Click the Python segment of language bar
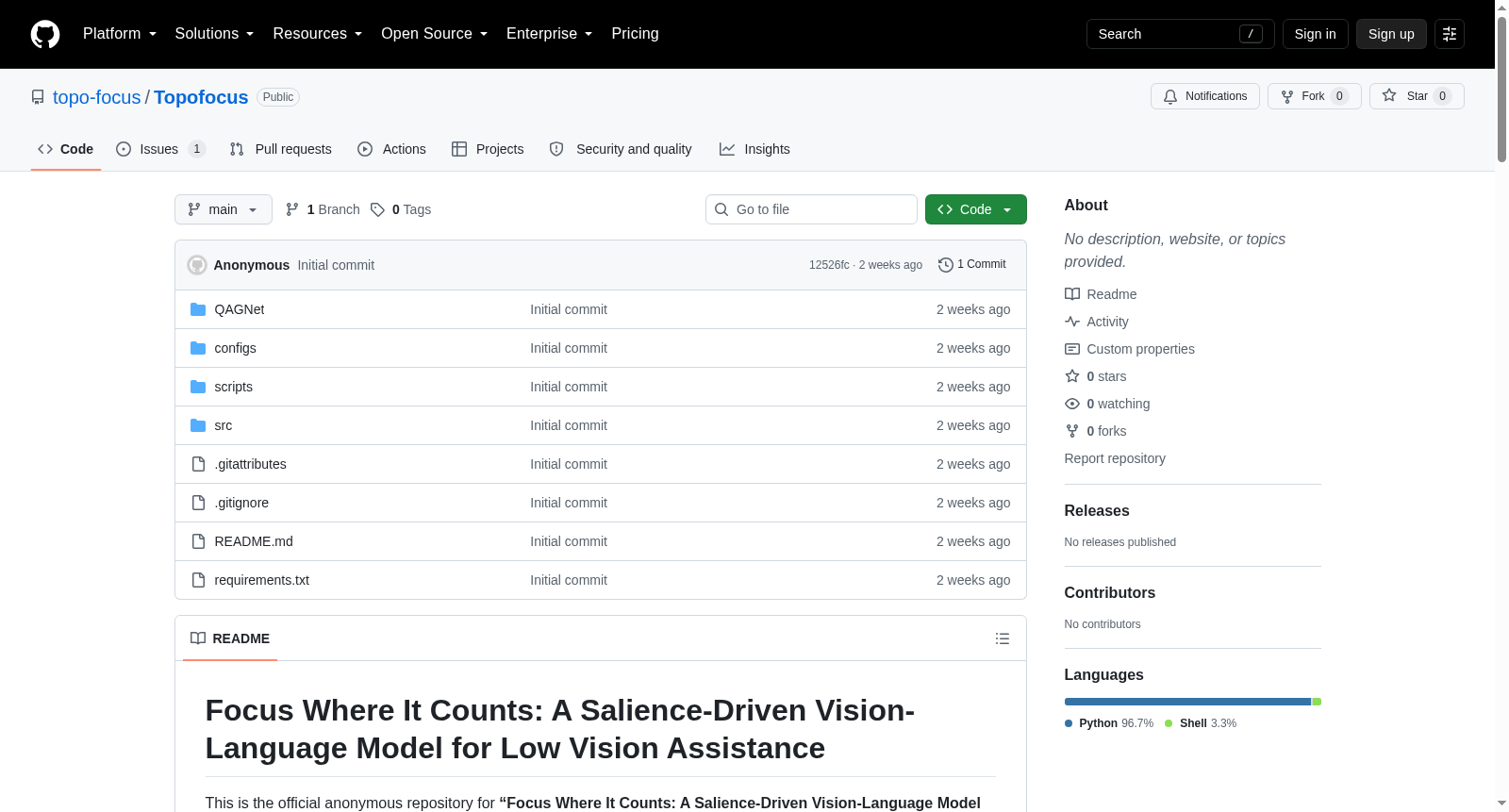Screen dimensions: 1509x812 point(1188,702)
